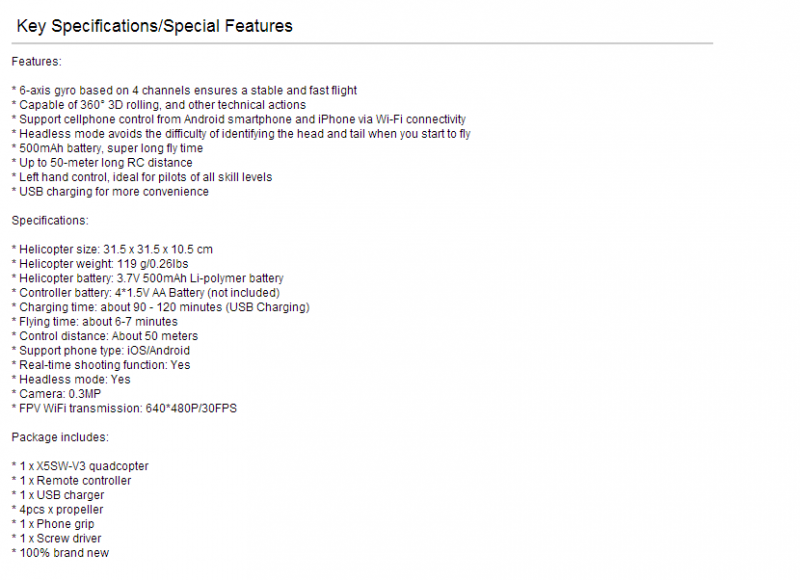Click the 1 x Screw driver item
This screenshot has height=580, width=800.
pyautogui.click(x=57, y=539)
